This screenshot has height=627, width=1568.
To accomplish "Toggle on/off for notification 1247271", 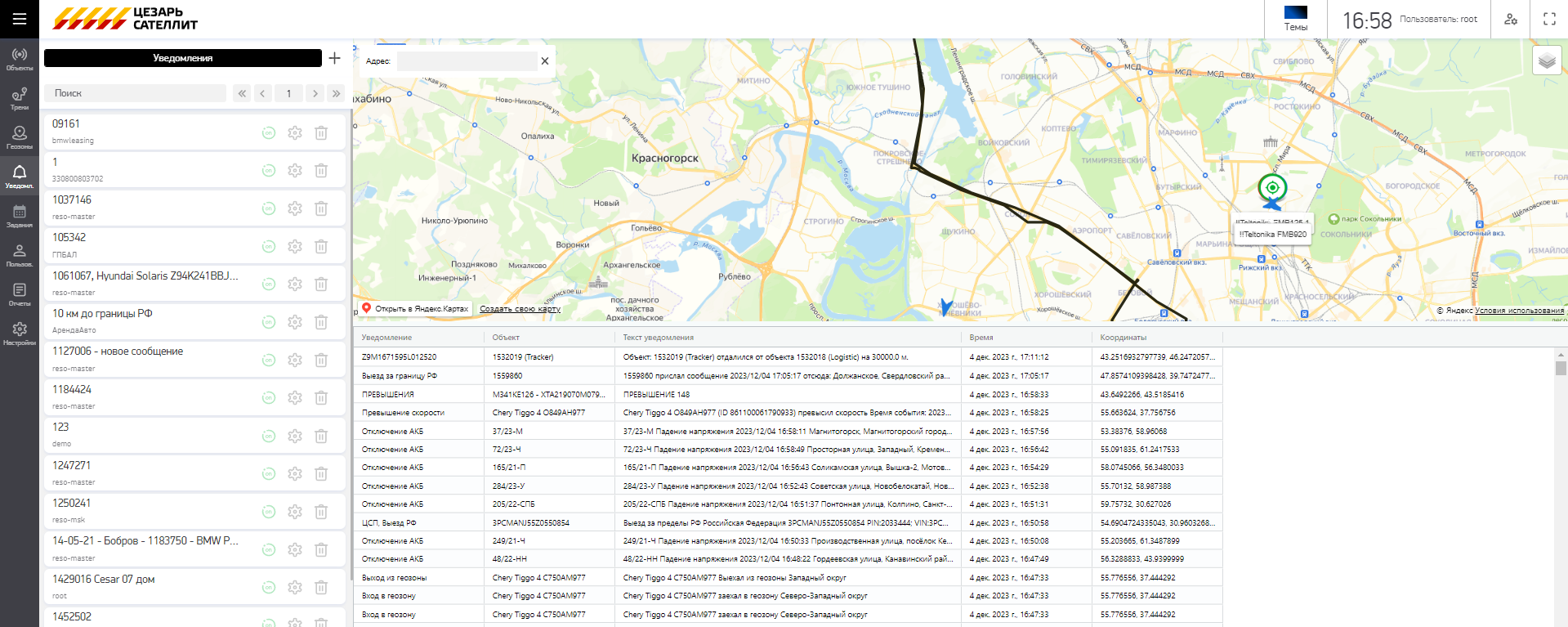I will pyautogui.click(x=269, y=473).
